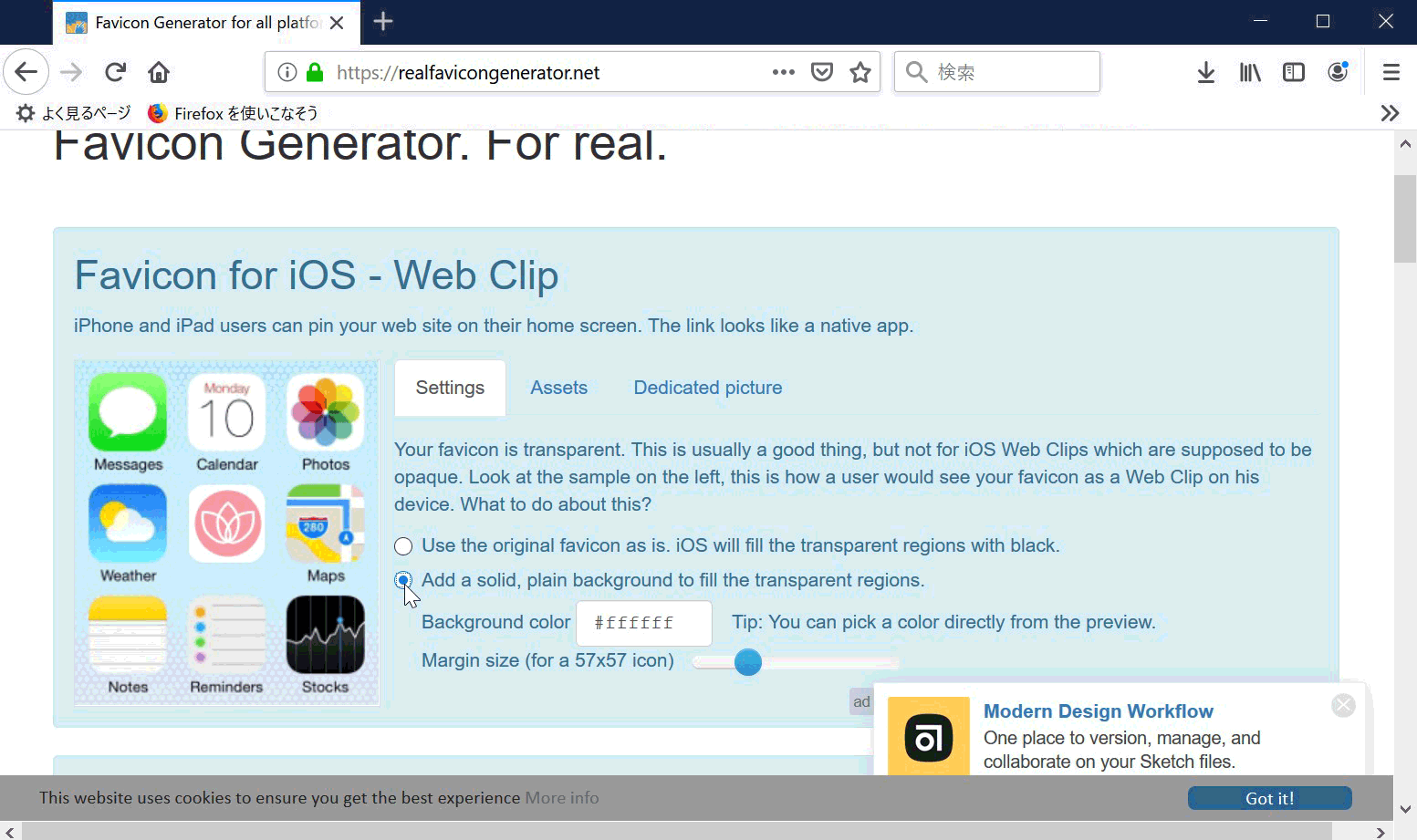Open the Modern Design Workflow ad link
The image size is (1417, 840).
coord(1098,711)
